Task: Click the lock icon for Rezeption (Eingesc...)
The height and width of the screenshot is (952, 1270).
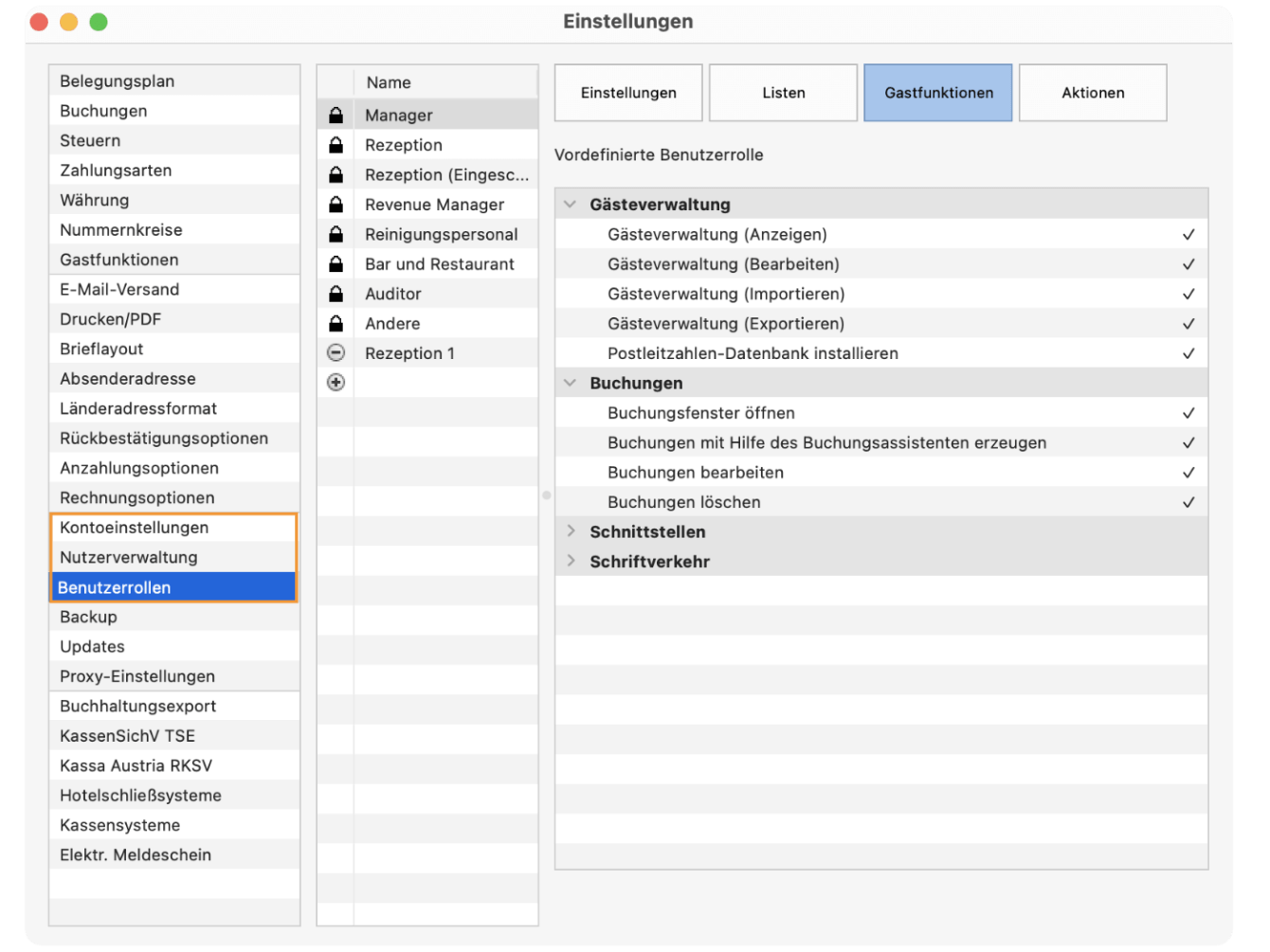Action: click(x=336, y=175)
